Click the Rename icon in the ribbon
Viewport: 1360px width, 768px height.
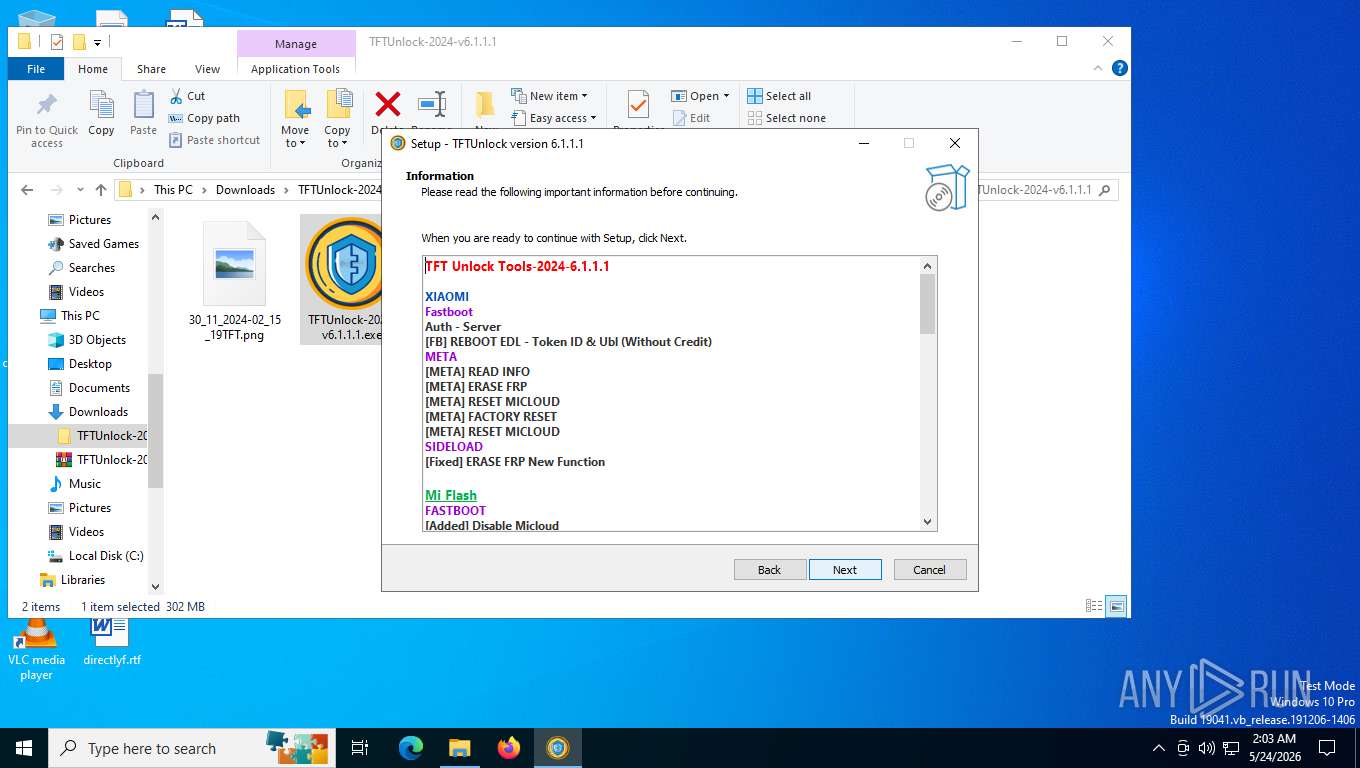[x=431, y=104]
